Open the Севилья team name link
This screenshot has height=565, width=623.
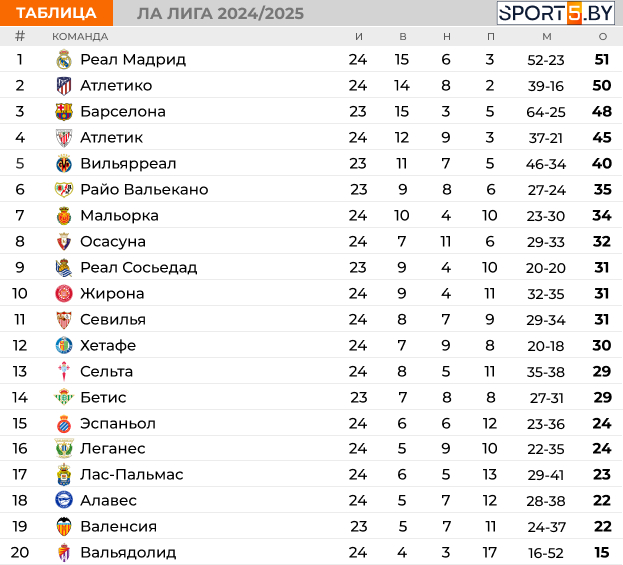(113, 320)
